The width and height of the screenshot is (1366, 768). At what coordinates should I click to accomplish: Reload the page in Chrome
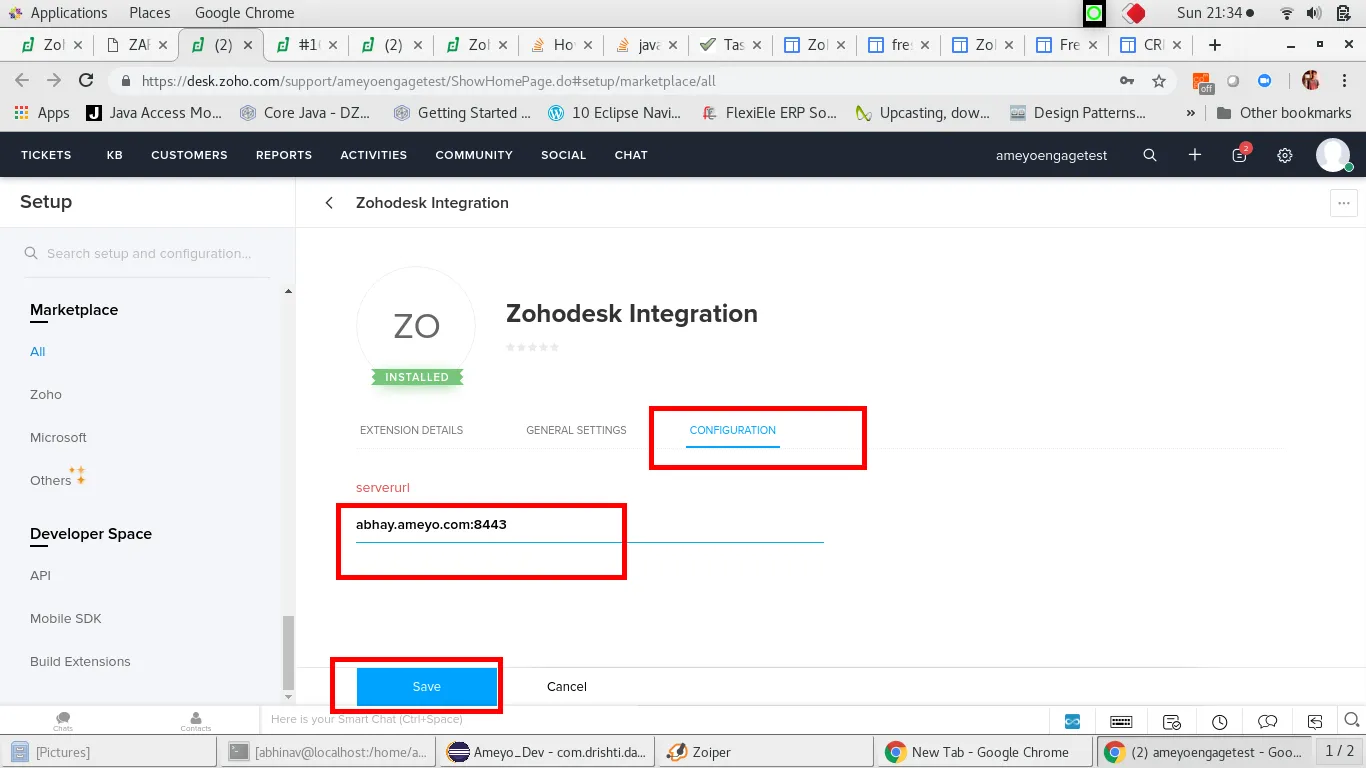[x=86, y=81]
